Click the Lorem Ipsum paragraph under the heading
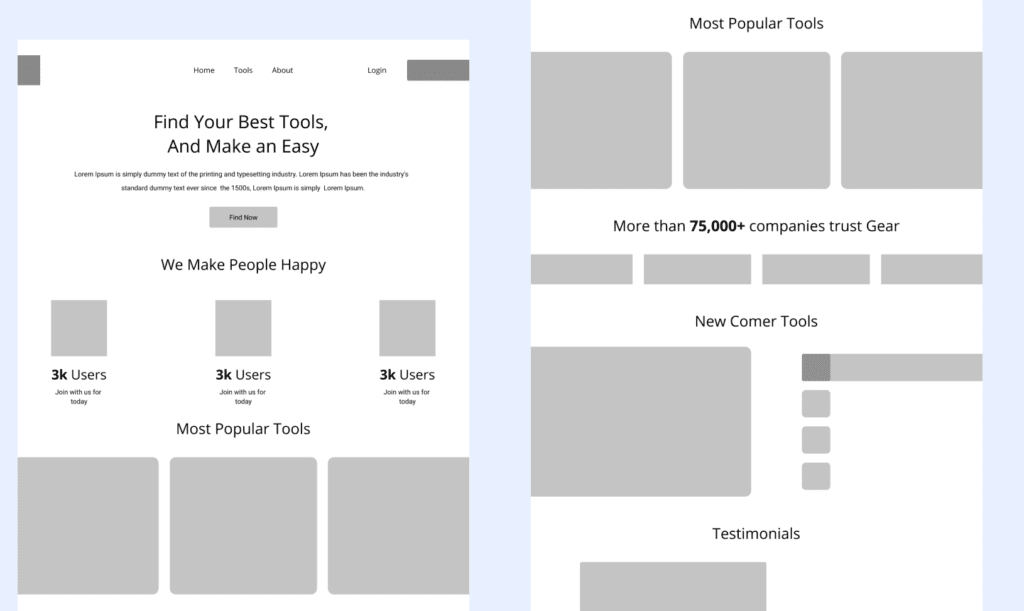 [241, 181]
